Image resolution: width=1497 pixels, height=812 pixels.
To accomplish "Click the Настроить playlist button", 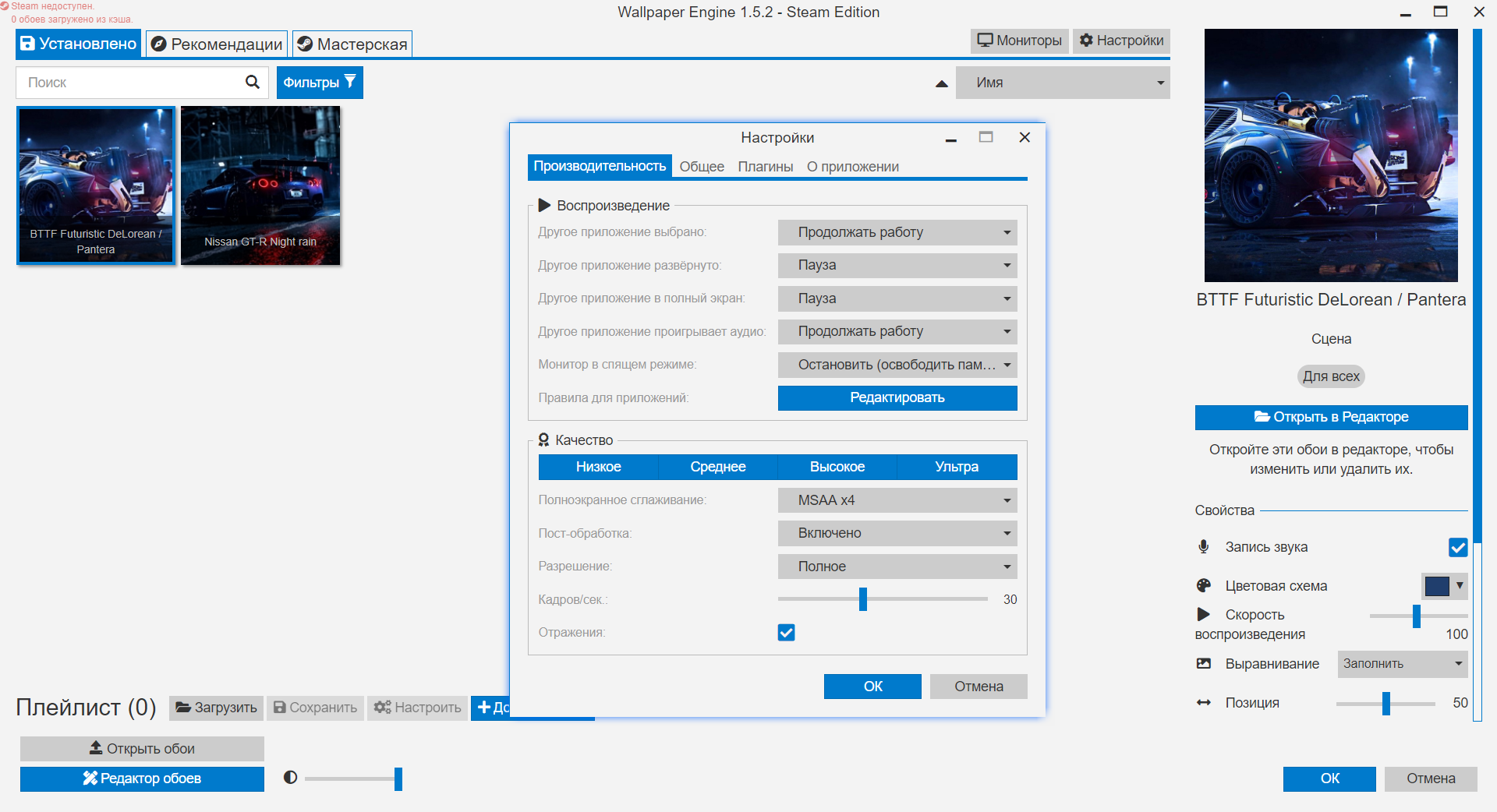I will pos(417,708).
